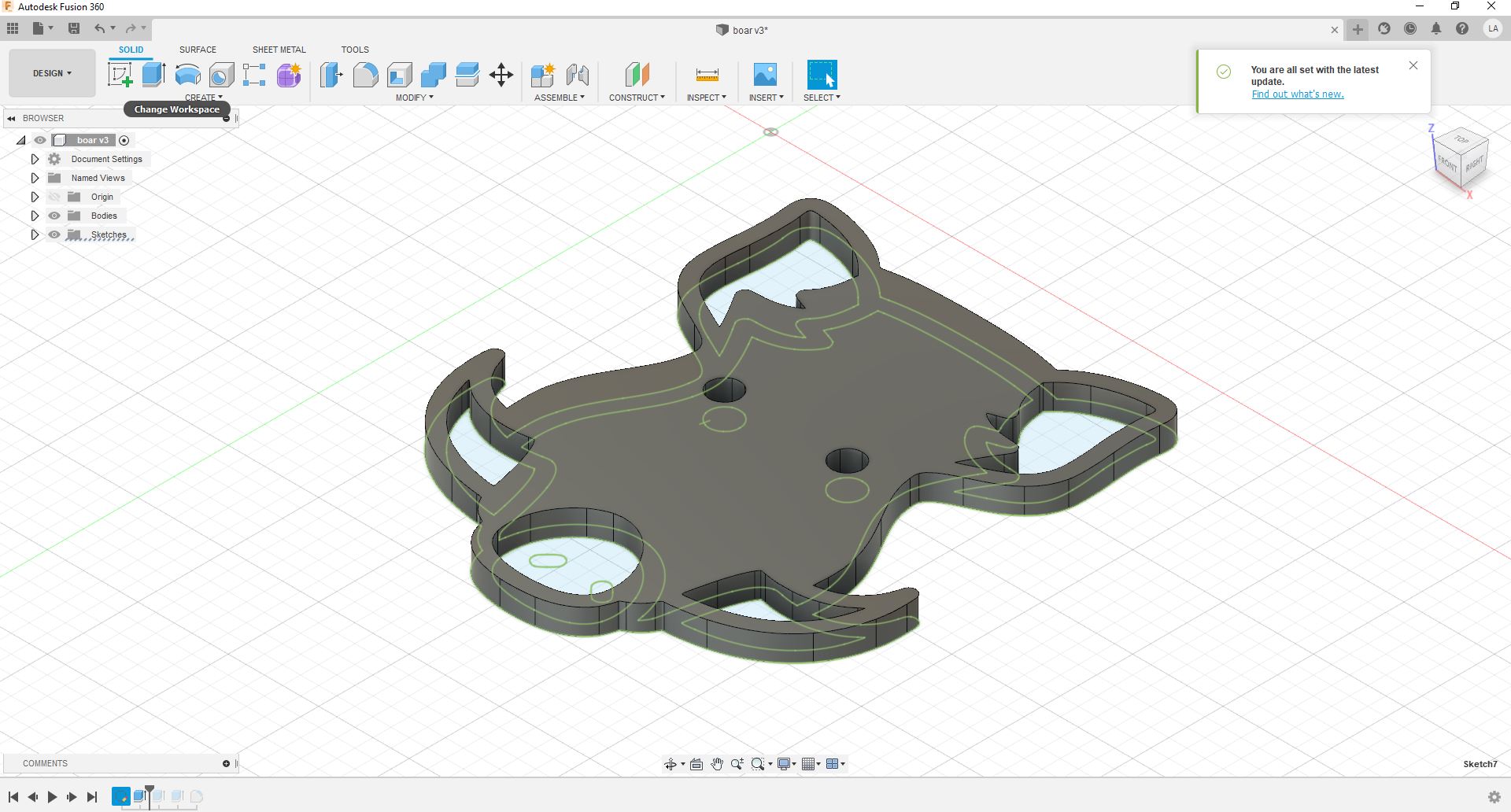Image resolution: width=1511 pixels, height=812 pixels.
Task: Select the New Component tool
Action: point(543,75)
